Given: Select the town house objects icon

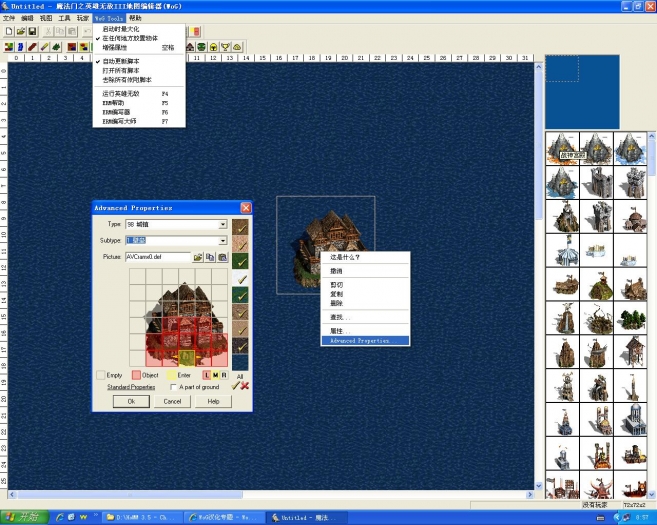Looking at the screenshot, I should pyautogui.click(x=190, y=47).
